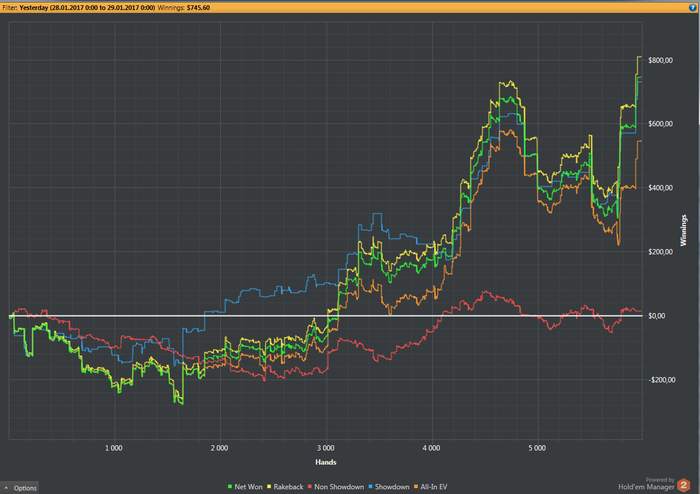The image size is (700, 494).
Task: Click the '2 000' hands axis label
Action: pyautogui.click(x=219, y=448)
